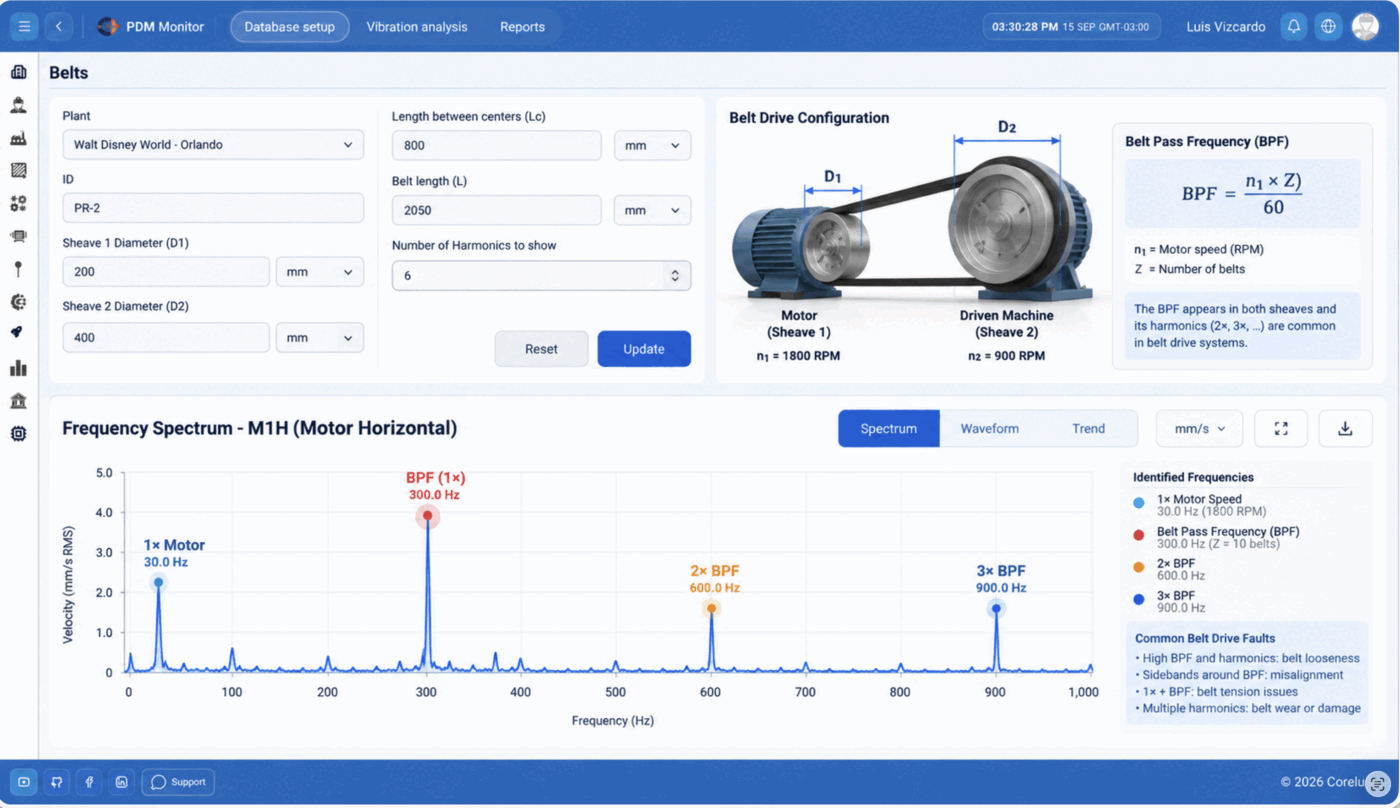This screenshot has height=808, width=1400.
Task: Open the hatched square sidebar icon
Action: click(x=18, y=170)
